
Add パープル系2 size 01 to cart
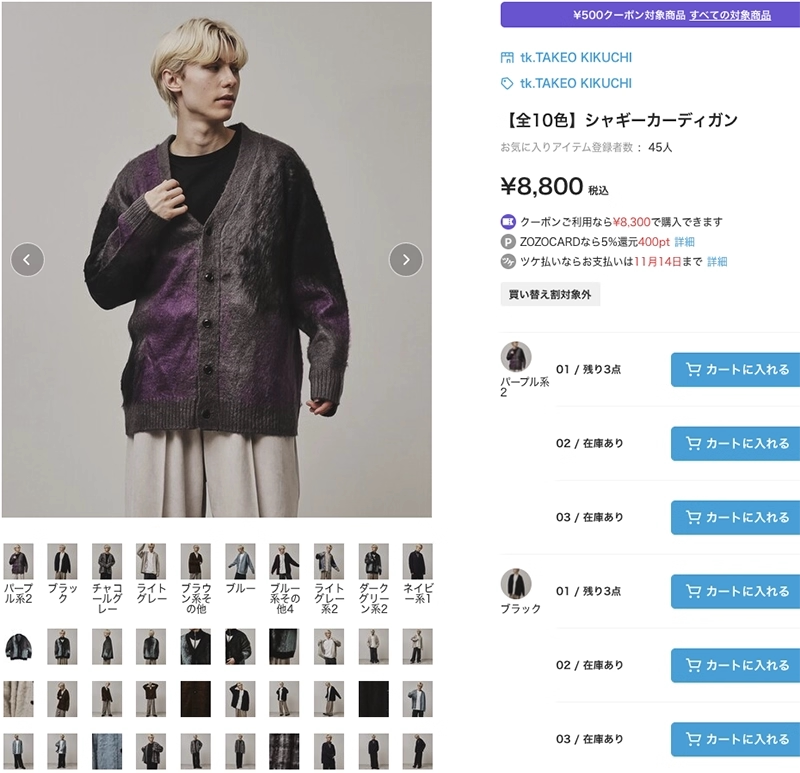coord(736,370)
